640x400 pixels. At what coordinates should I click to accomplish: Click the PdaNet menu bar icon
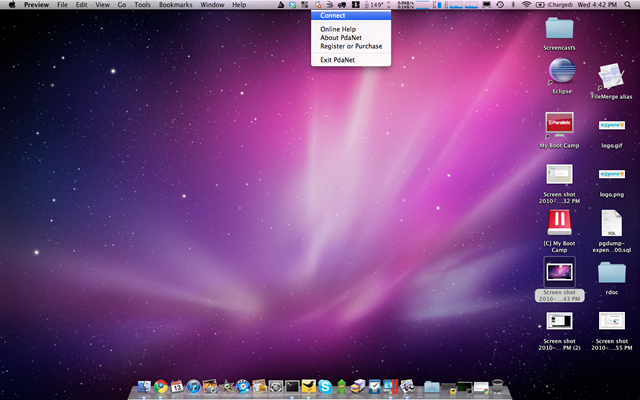point(318,5)
